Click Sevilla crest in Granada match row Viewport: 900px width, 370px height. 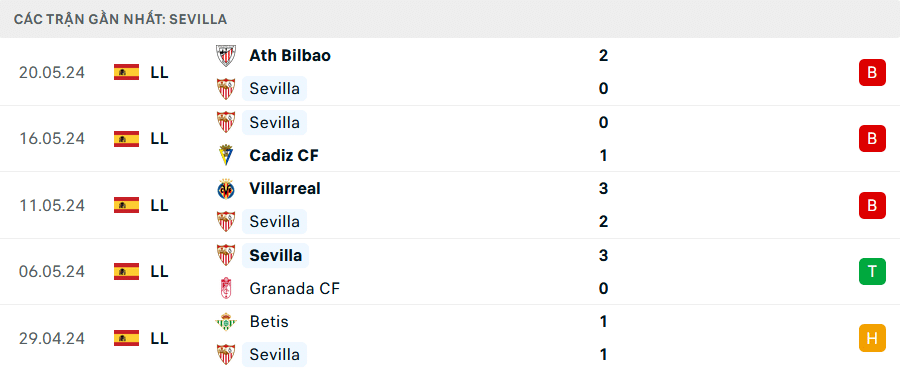coord(226,255)
